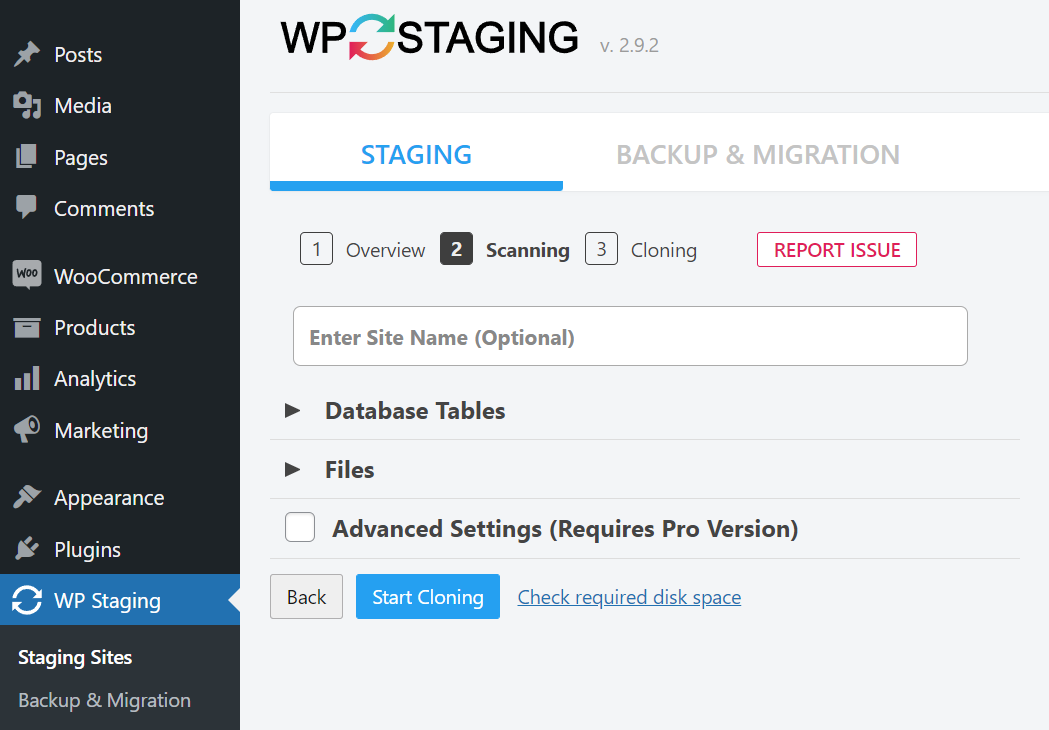Switch to the Backup & Migration tab
1049x730 pixels.
pyautogui.click(x=757, y=154)
